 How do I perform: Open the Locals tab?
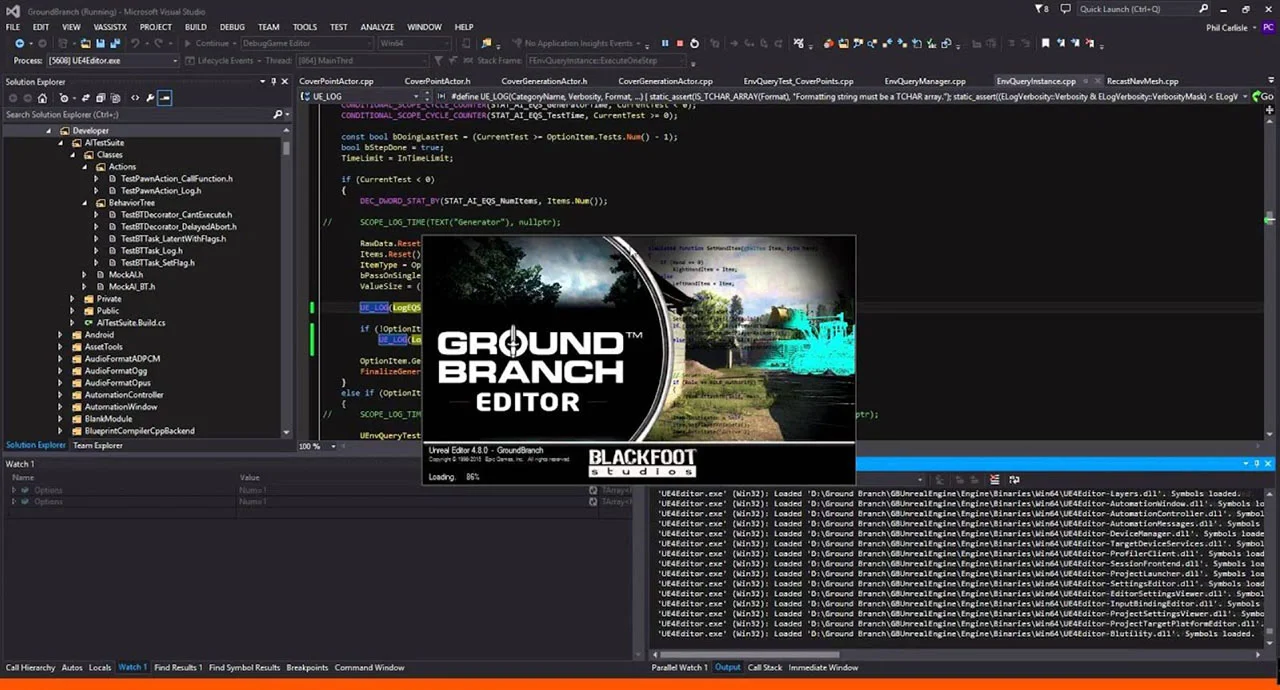click(100, 668)
